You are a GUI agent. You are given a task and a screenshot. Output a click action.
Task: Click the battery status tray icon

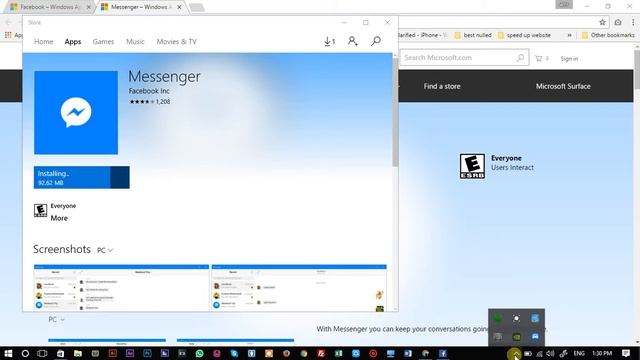(528, 353)
